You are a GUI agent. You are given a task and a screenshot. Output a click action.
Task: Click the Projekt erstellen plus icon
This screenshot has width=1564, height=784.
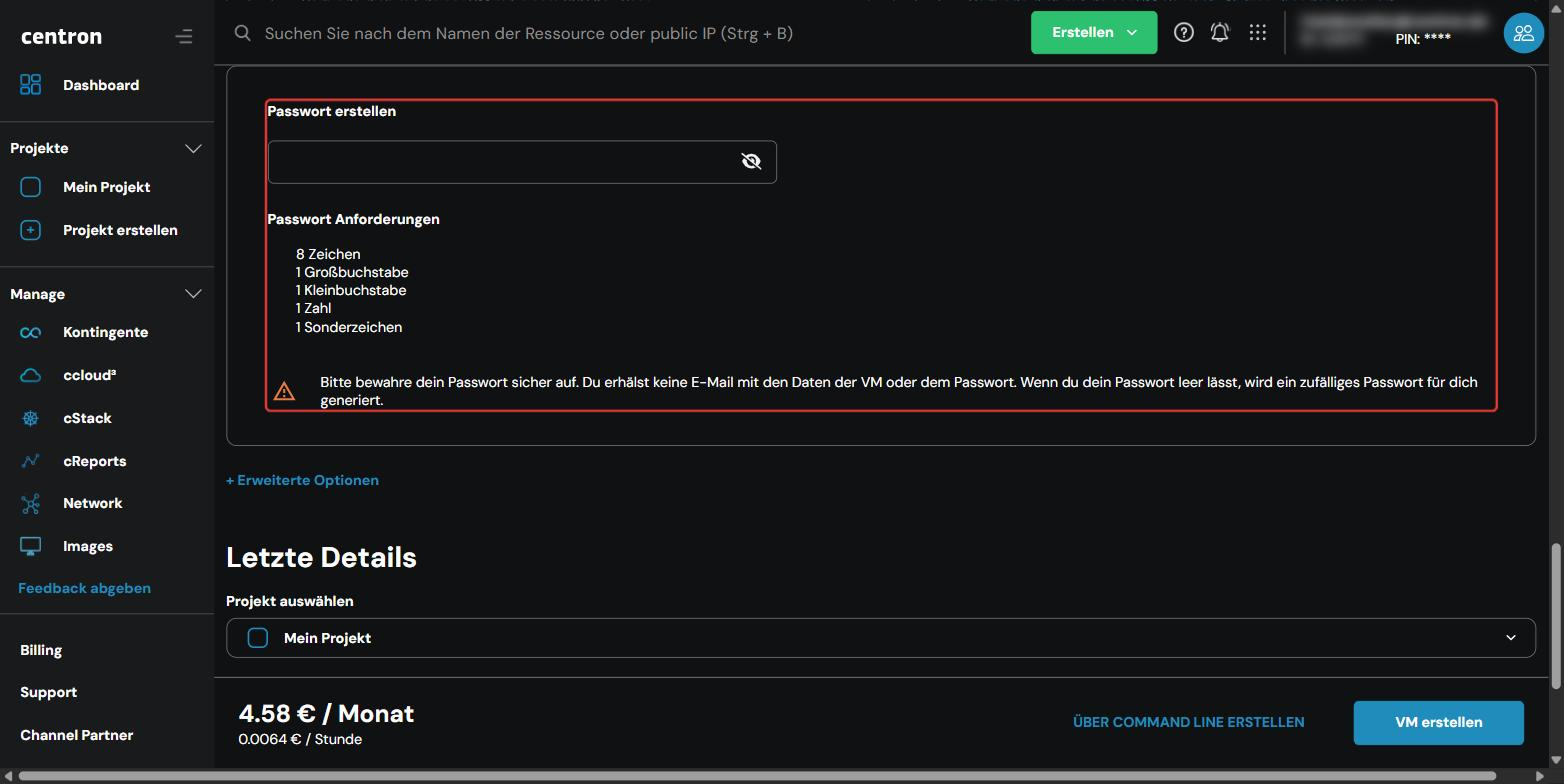pos(31,230)
